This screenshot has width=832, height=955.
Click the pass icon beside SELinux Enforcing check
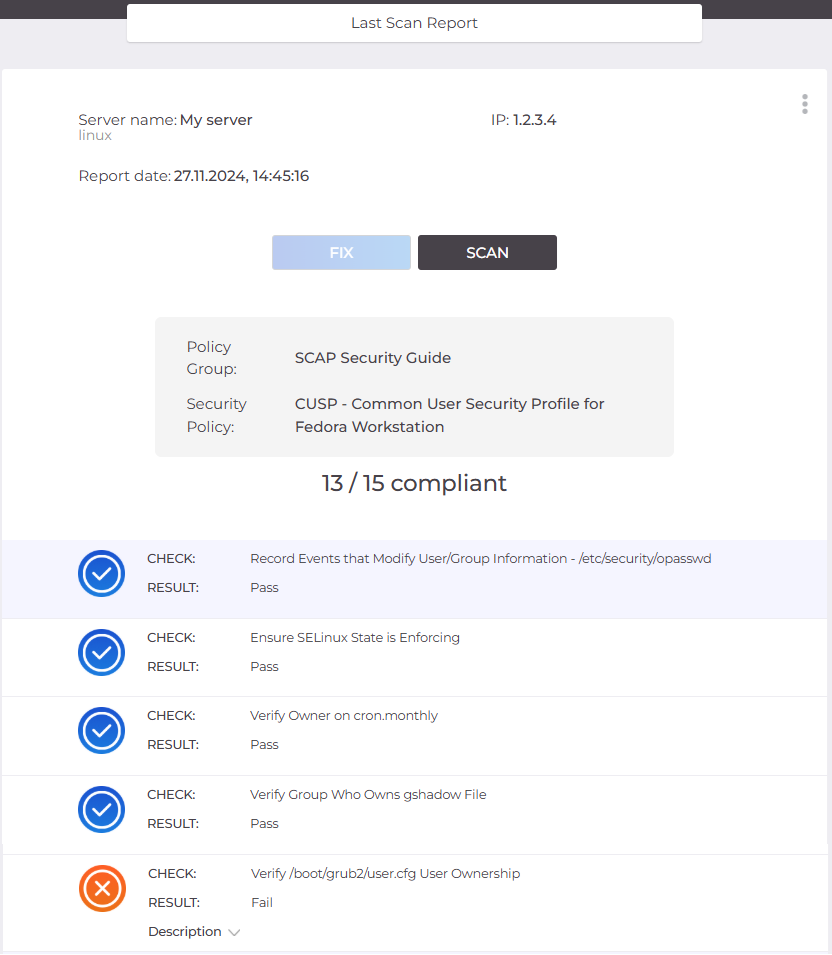tap(101, 653)
